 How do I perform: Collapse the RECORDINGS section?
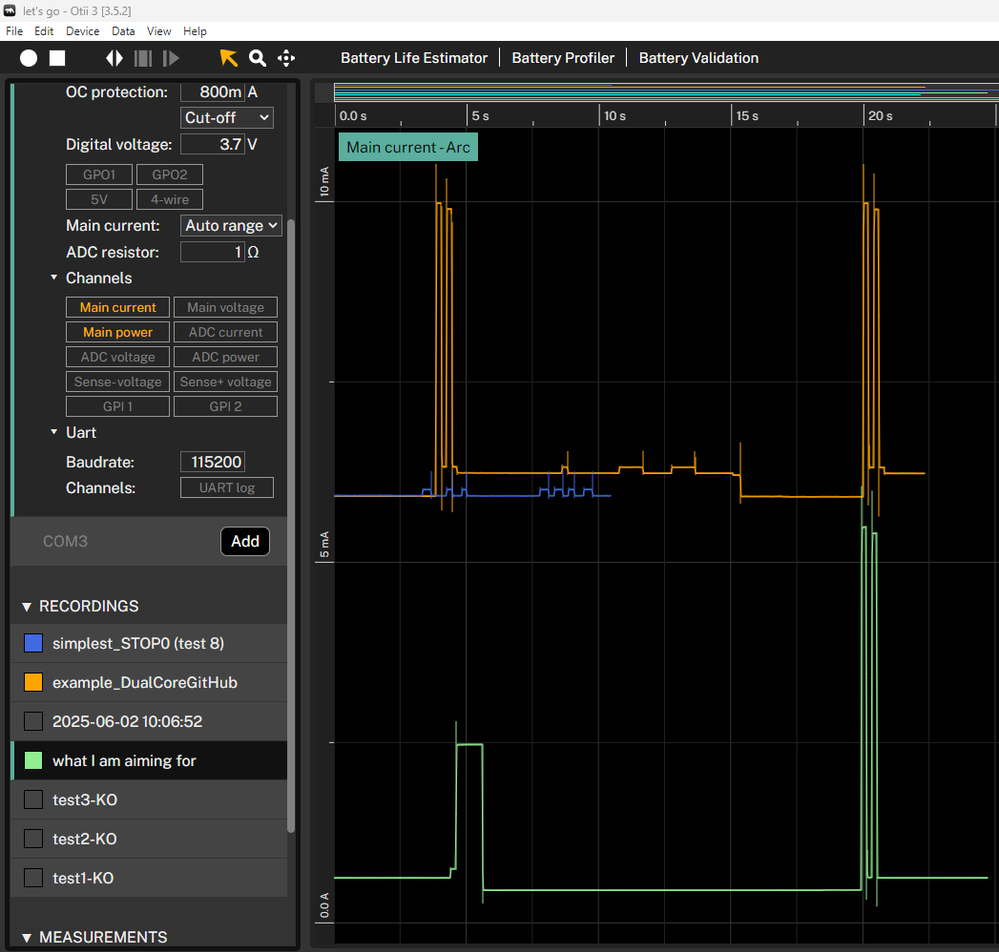coord(26,606)
